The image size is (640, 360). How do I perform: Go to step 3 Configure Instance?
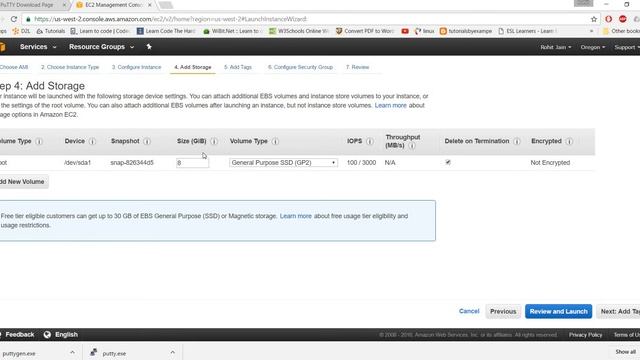point(136,67)
